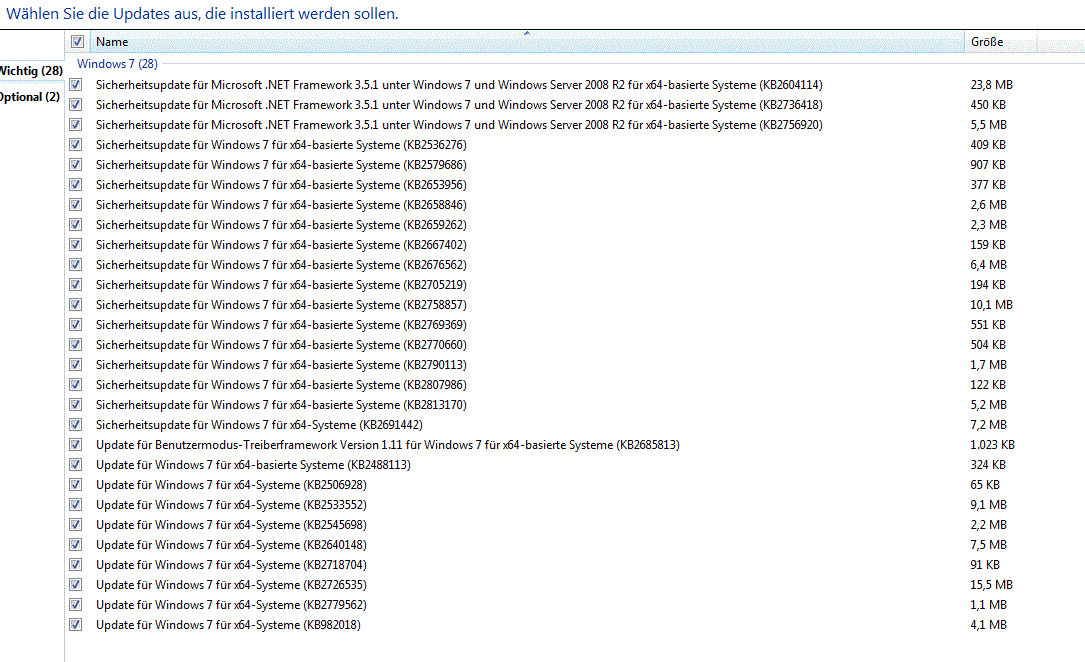Select Sicherheitsupdate KB2659262 text
The image size is (1085, 662).
pos(281,225)
